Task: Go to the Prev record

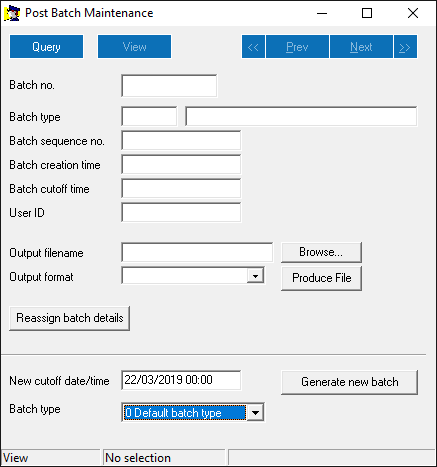Action: pos(297,47)
